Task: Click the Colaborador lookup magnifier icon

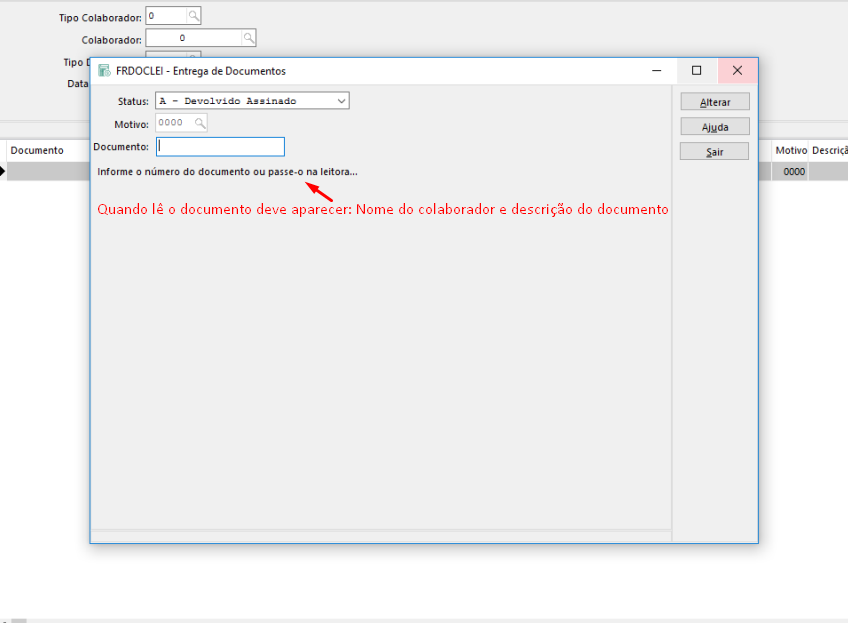Action: (249, 38)
